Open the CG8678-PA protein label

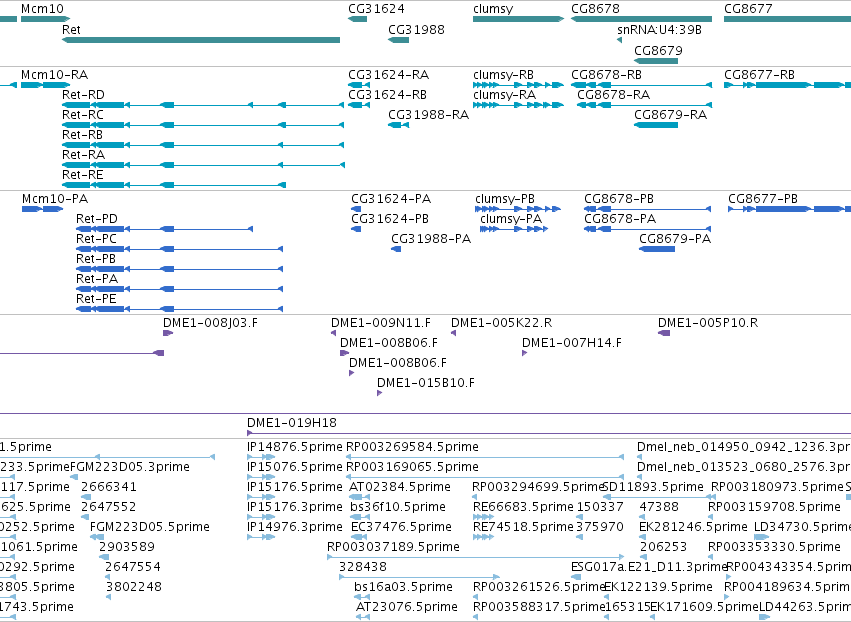(620, 219)
